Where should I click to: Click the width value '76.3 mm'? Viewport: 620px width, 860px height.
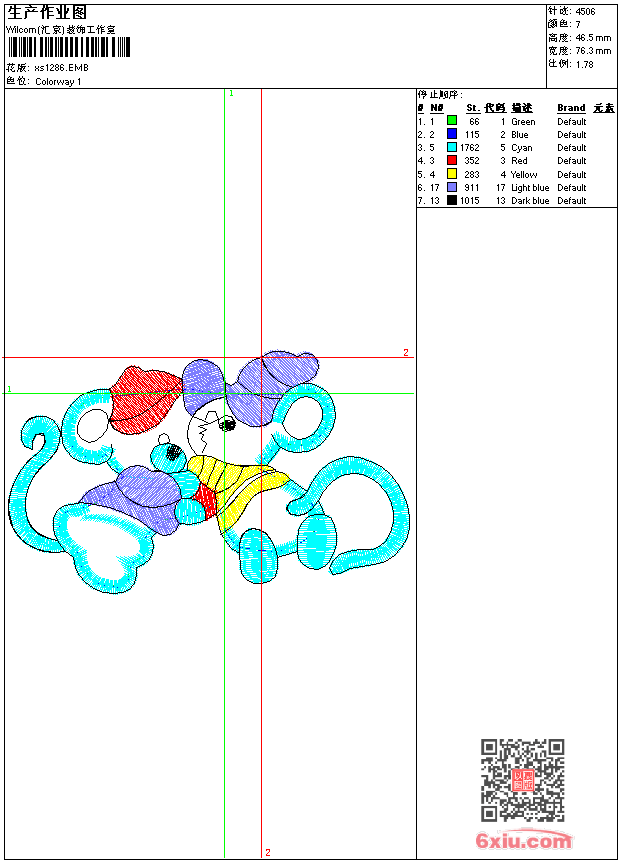coord(593,51)
